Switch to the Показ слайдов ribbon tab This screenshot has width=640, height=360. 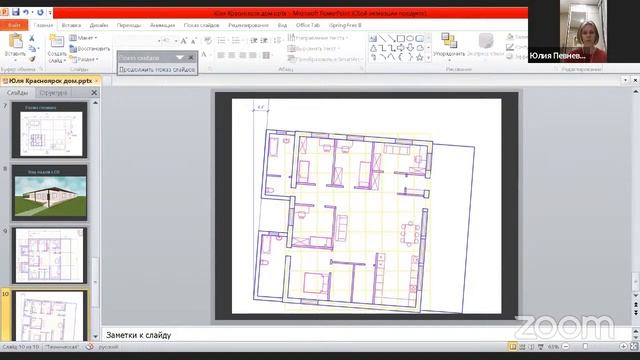pyautogui.click(x=201, y=25)
